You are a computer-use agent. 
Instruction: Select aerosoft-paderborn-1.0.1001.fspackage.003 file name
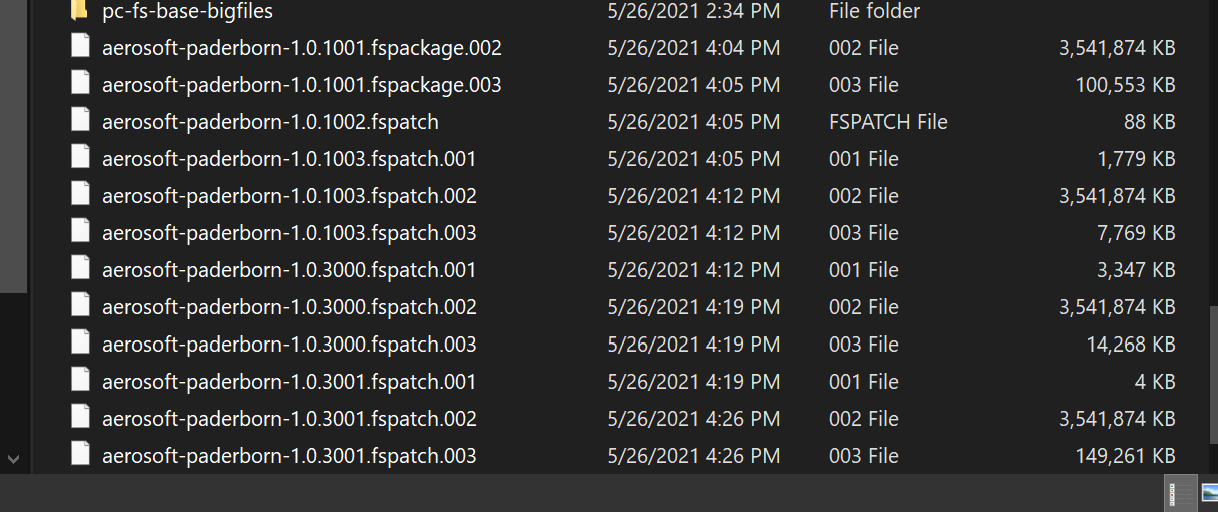tap(301, 85)
